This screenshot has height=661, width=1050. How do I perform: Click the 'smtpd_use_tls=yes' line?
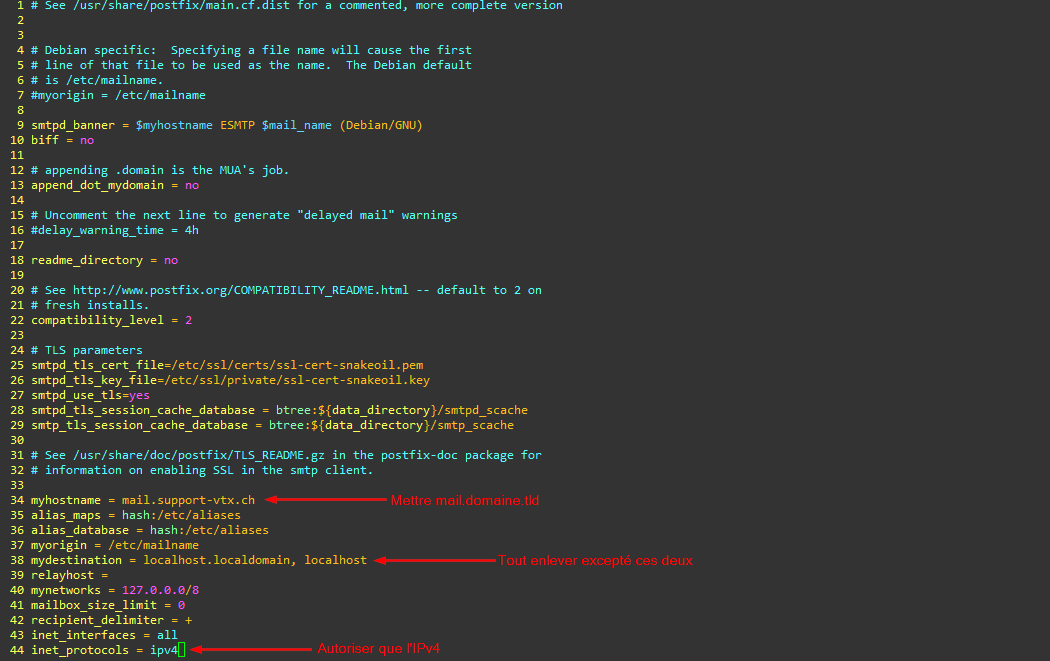(x=90, y=395)
